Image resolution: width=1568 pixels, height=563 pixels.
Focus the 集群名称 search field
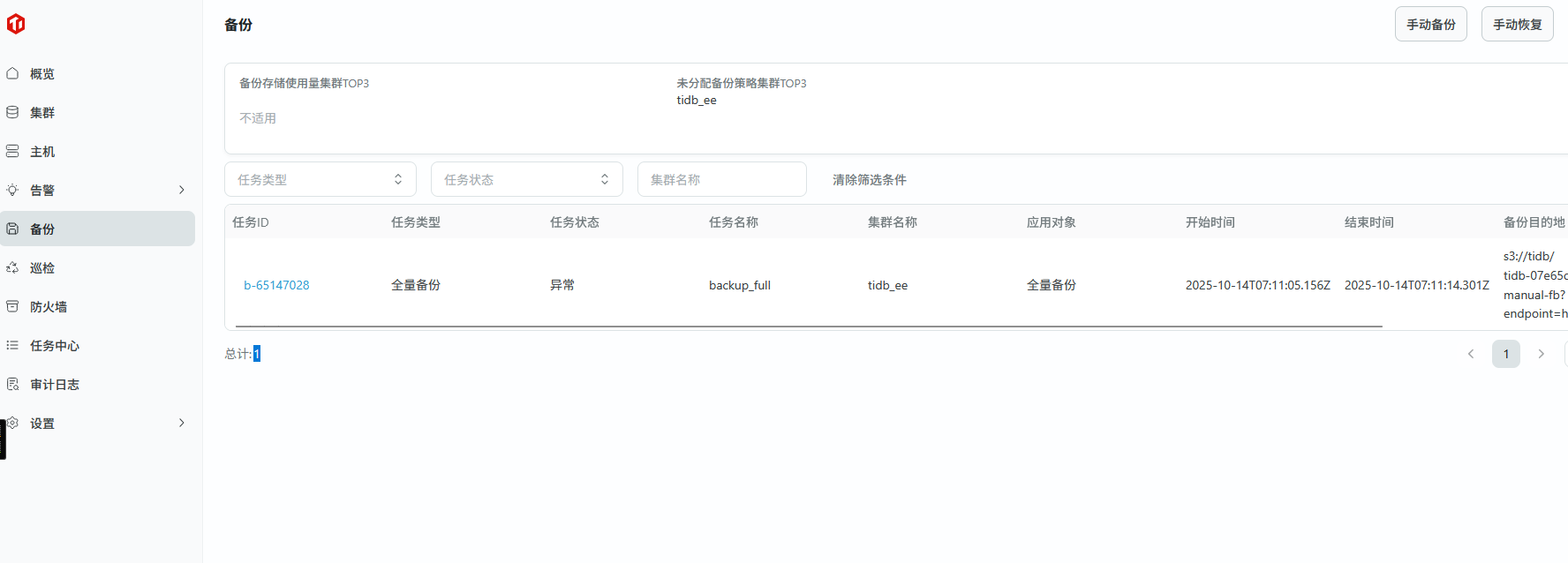tap(721, 179)
